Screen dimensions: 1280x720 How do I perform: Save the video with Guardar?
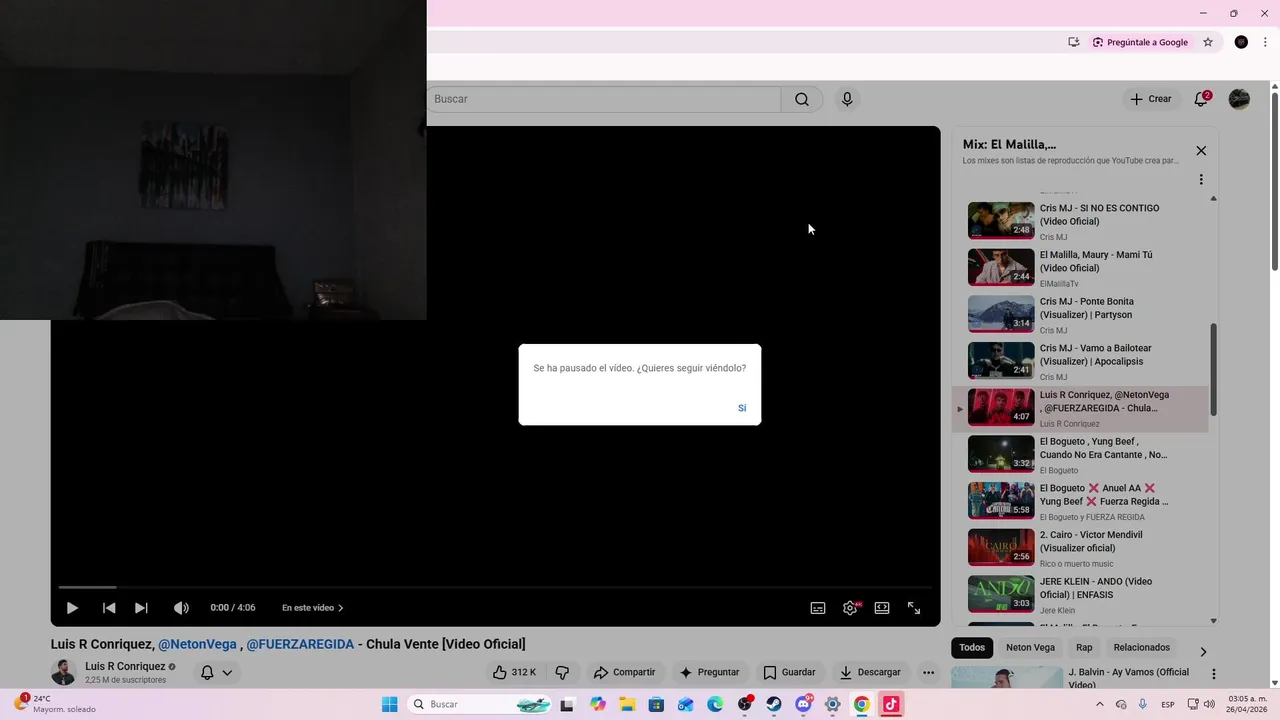pyautogui.click(x=789, y=673)
